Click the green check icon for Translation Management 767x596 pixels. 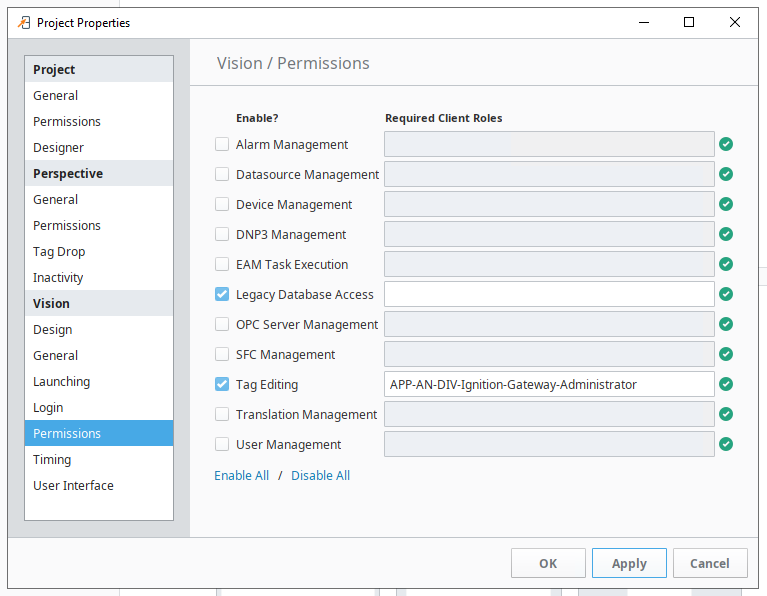[x=726, y=414]
